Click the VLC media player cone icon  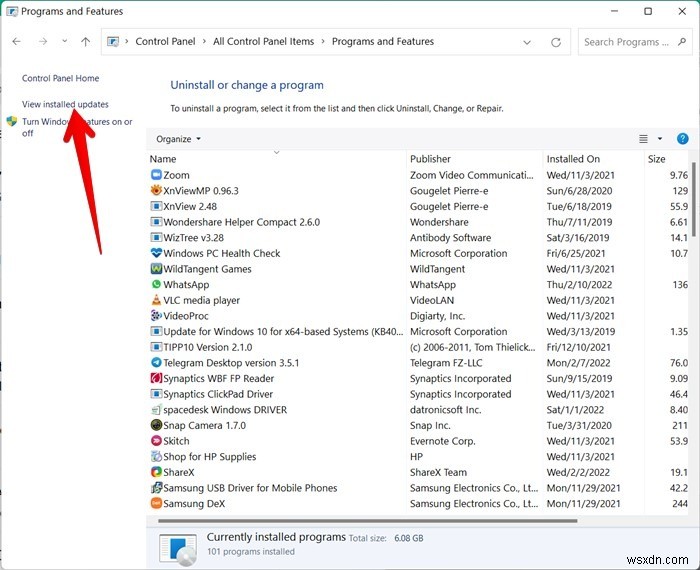click(156, 300)
